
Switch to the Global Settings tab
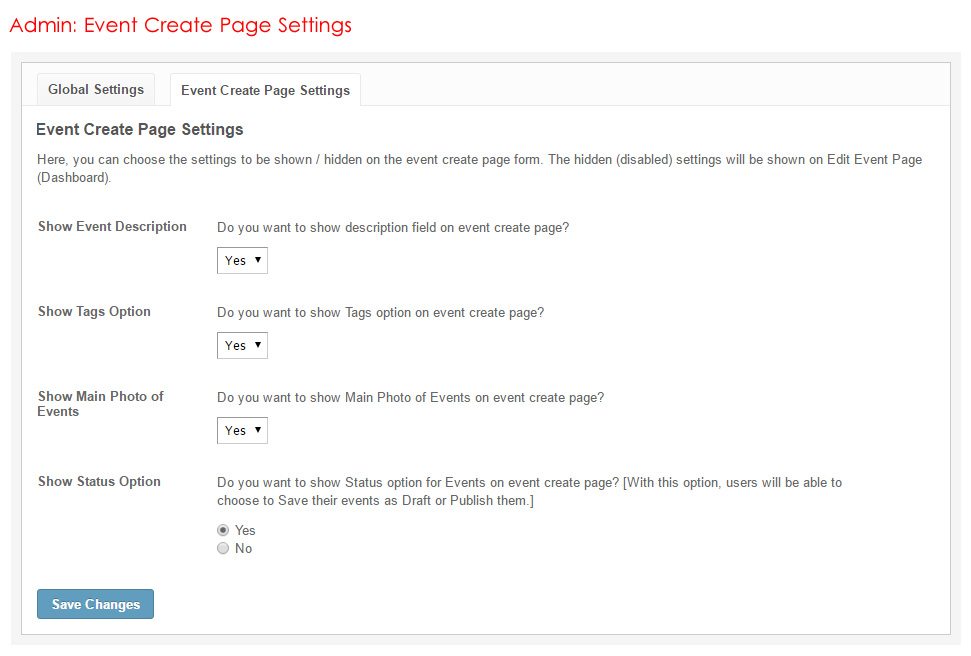[x=96, y=90]
